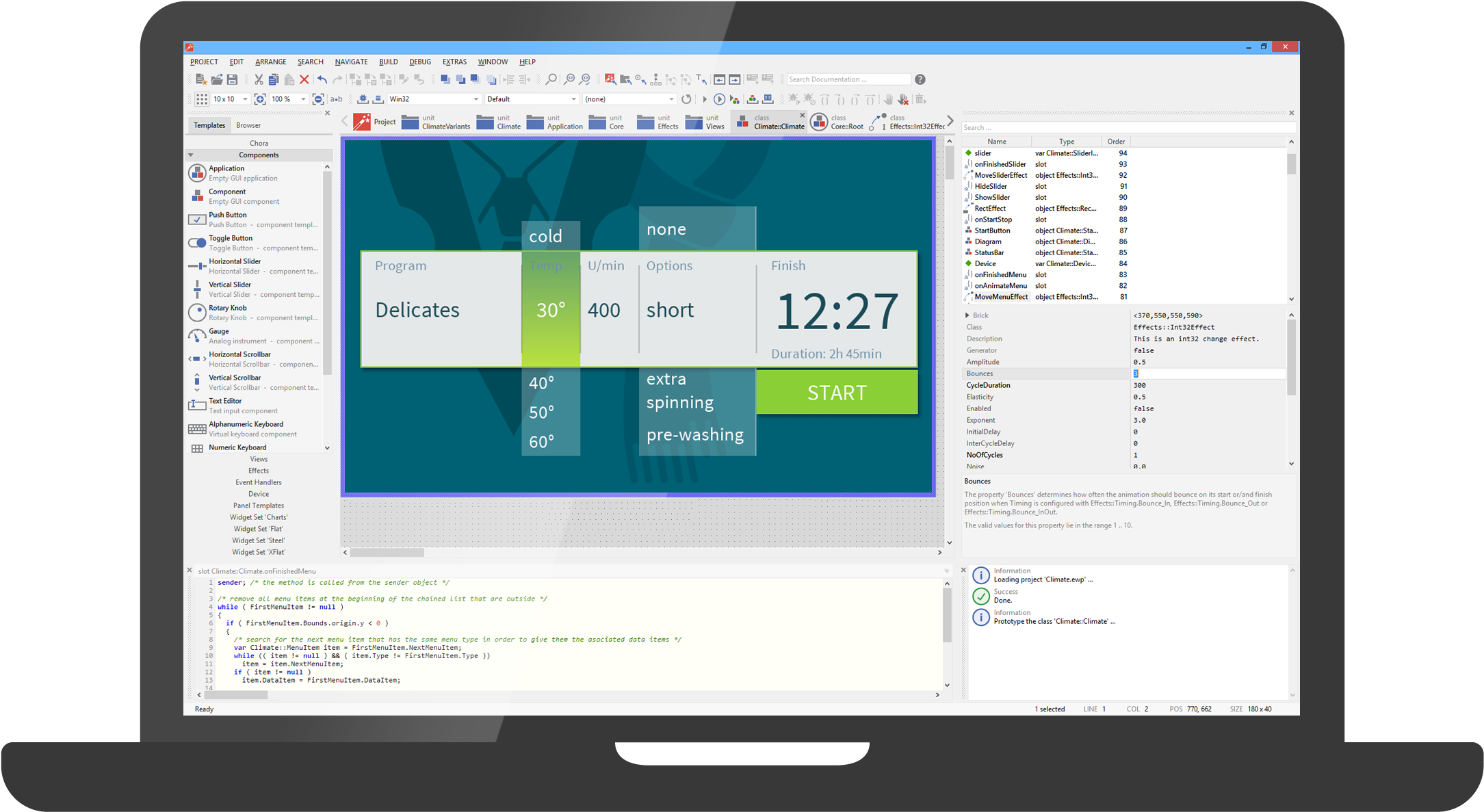Select the Cut tool in the toolbar
The image size is (1484, 812).
(259, 79)
